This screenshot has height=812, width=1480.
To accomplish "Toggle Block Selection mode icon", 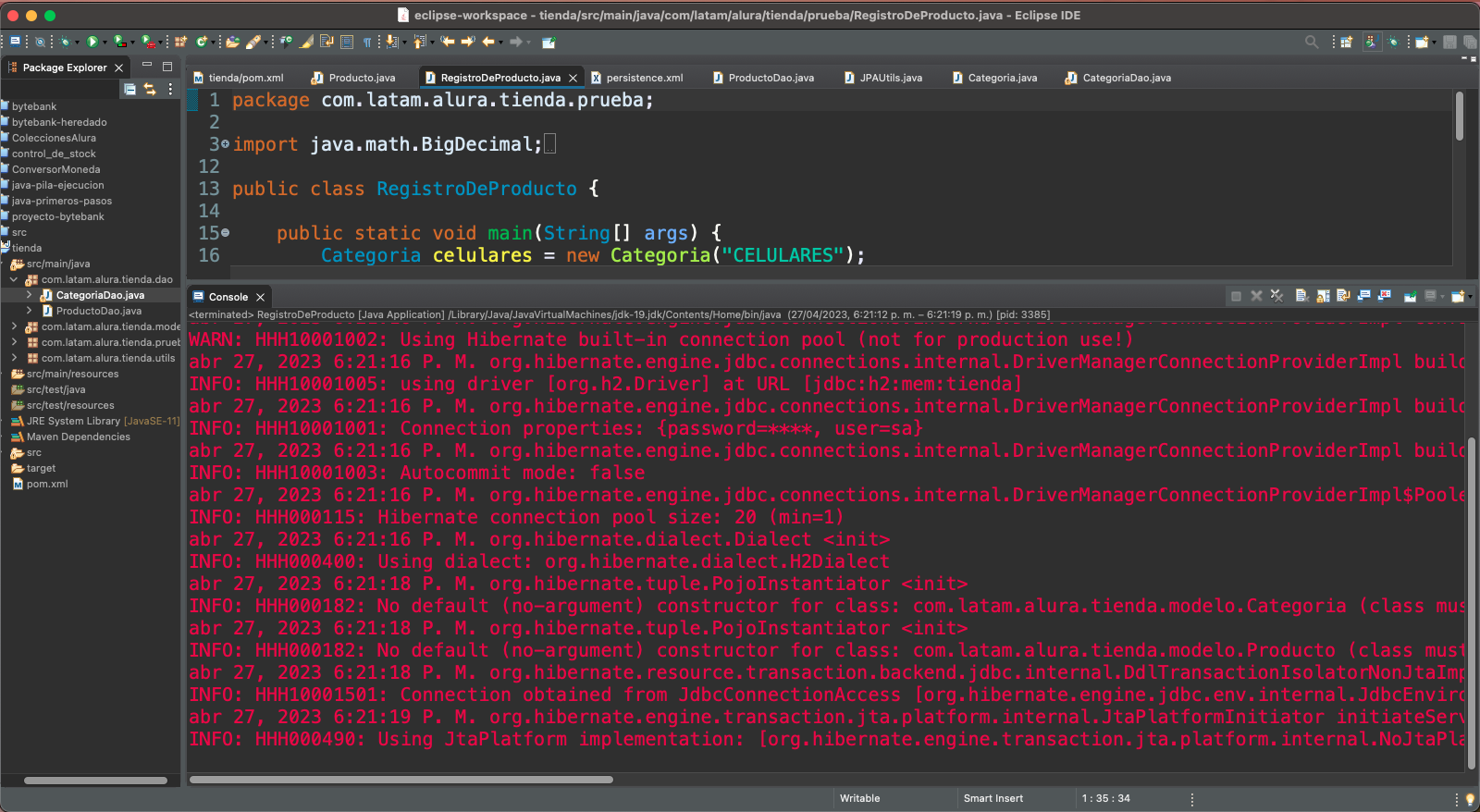I will click(x=347, y=42).
